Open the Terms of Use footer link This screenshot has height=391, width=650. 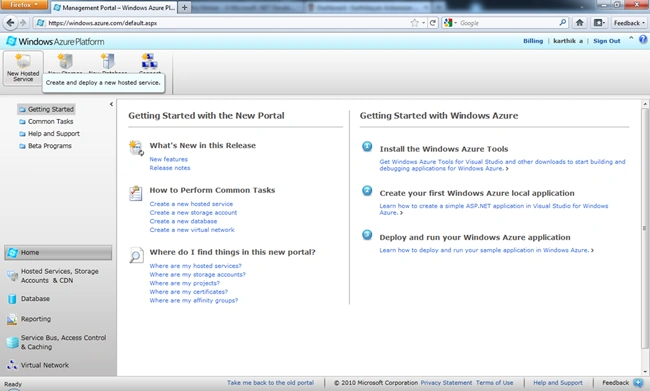pyautogui.click(x=495, y=383)
